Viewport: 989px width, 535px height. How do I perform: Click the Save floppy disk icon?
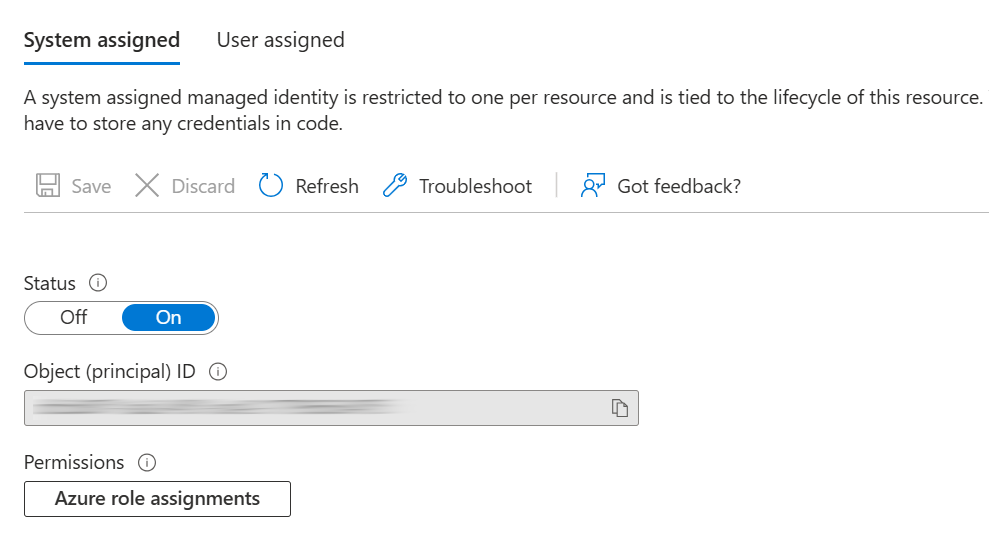click(x=48, y=185)
